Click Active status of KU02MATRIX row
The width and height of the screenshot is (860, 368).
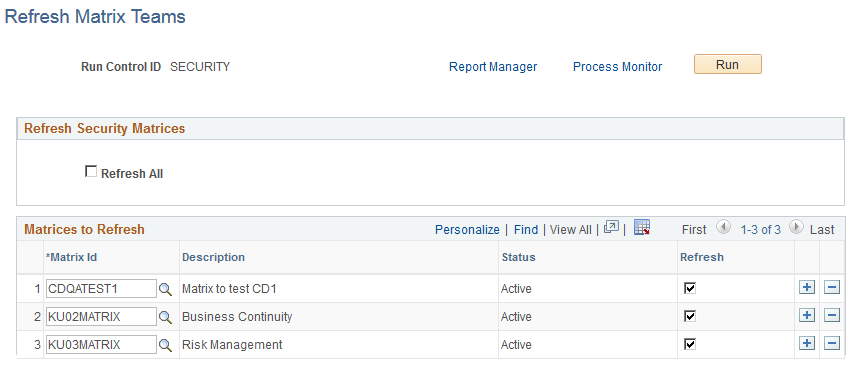(x=516, y=317)
